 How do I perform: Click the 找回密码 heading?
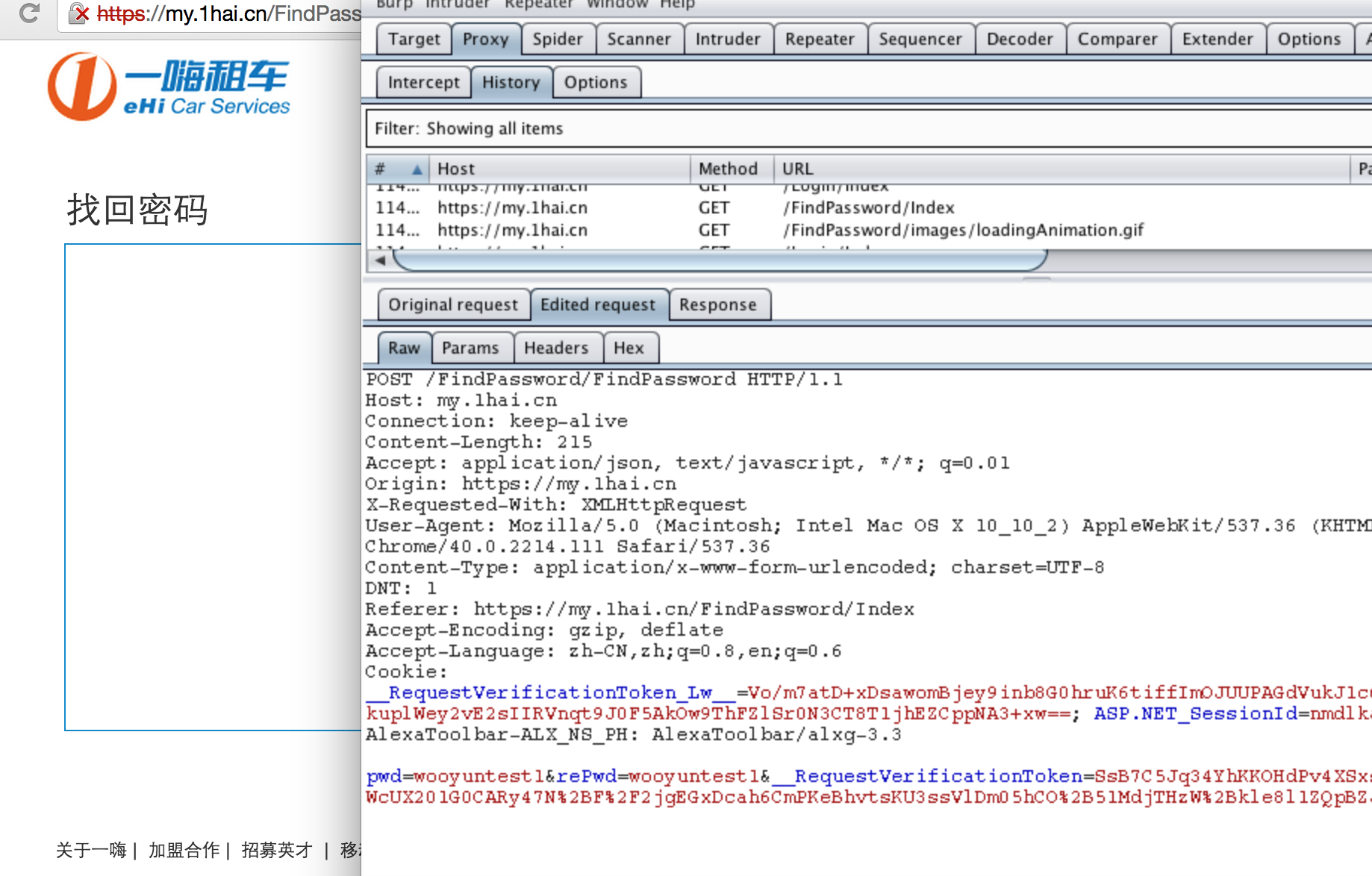point(137,210)
